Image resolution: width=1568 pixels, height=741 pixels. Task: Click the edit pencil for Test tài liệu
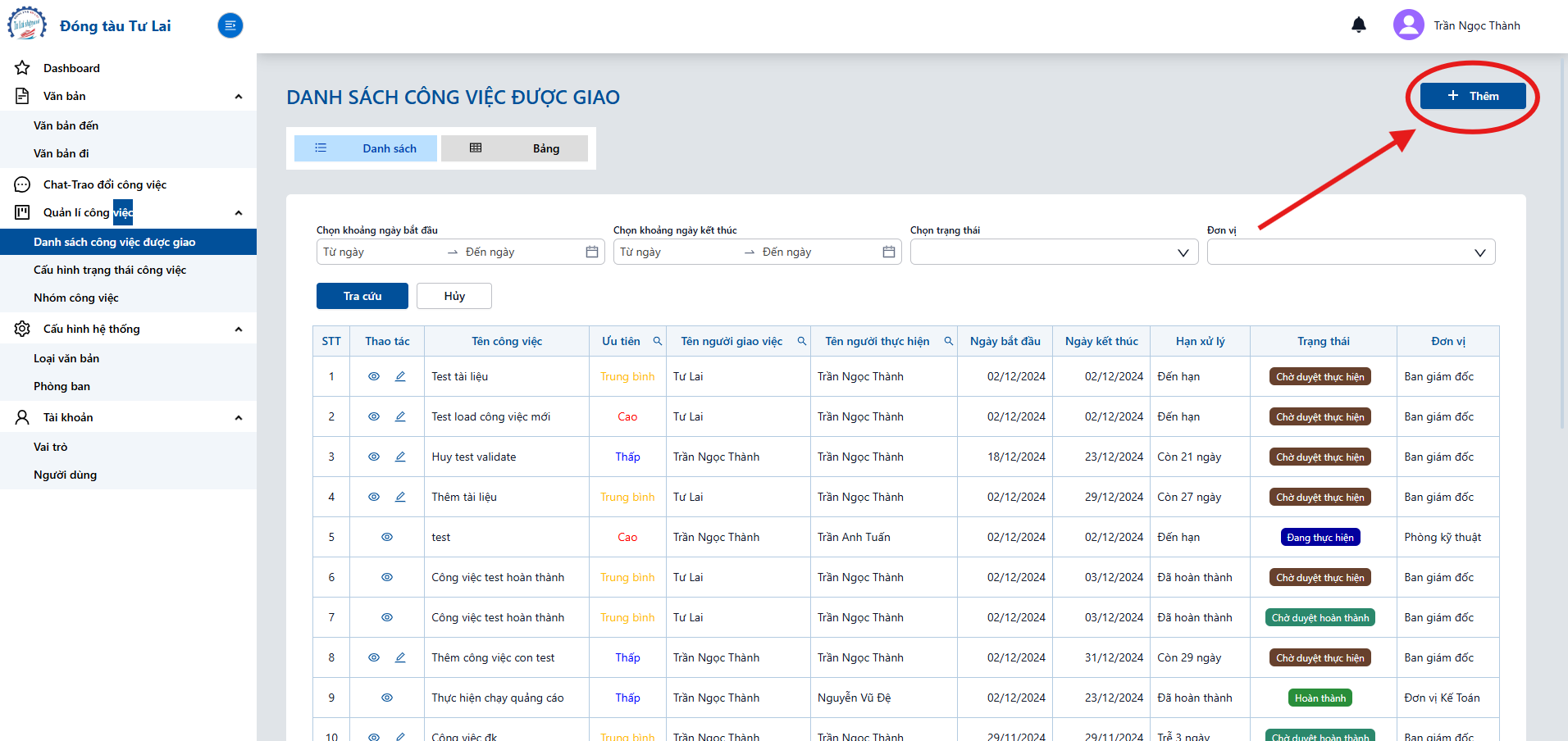400,376
